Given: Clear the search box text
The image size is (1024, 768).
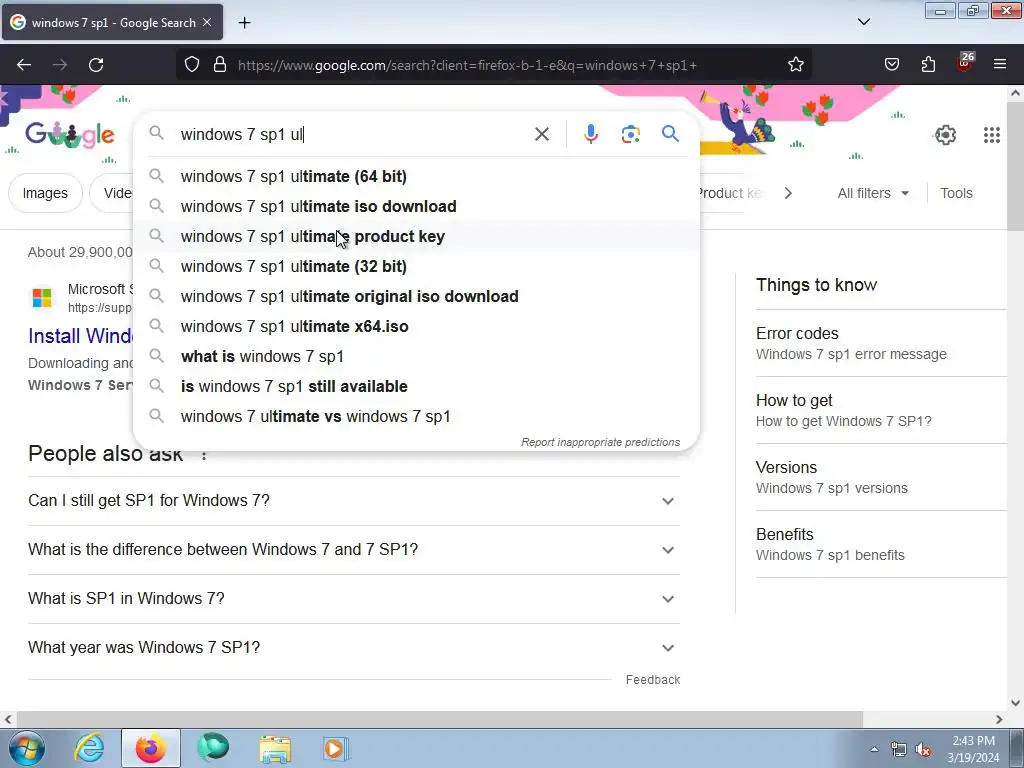Looking at the screenshot, I should point(541,135).
